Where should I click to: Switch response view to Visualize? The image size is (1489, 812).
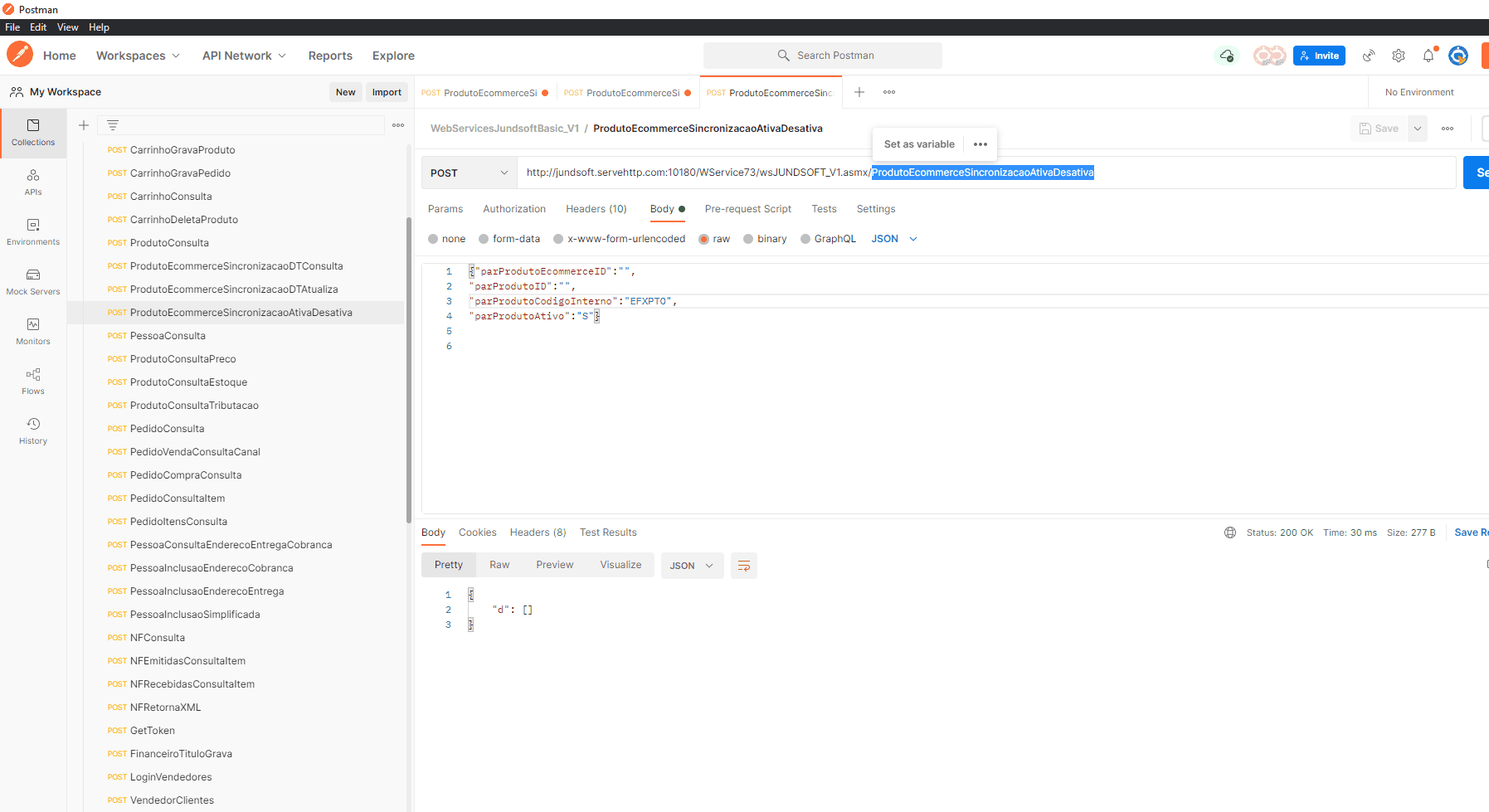pyautogui.click(x=620, y=565)
